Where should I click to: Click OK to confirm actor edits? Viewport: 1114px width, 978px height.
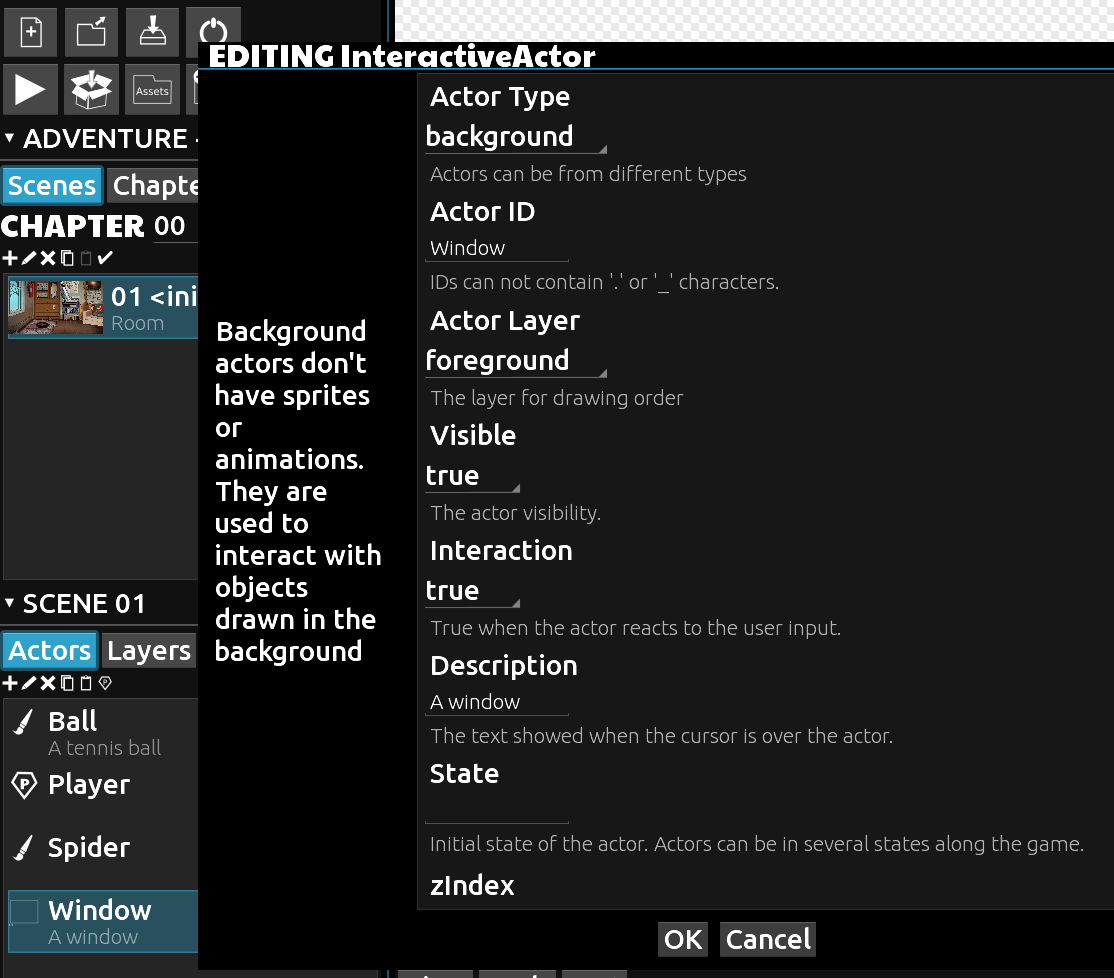pyautogui.click(x=683, y=940)
